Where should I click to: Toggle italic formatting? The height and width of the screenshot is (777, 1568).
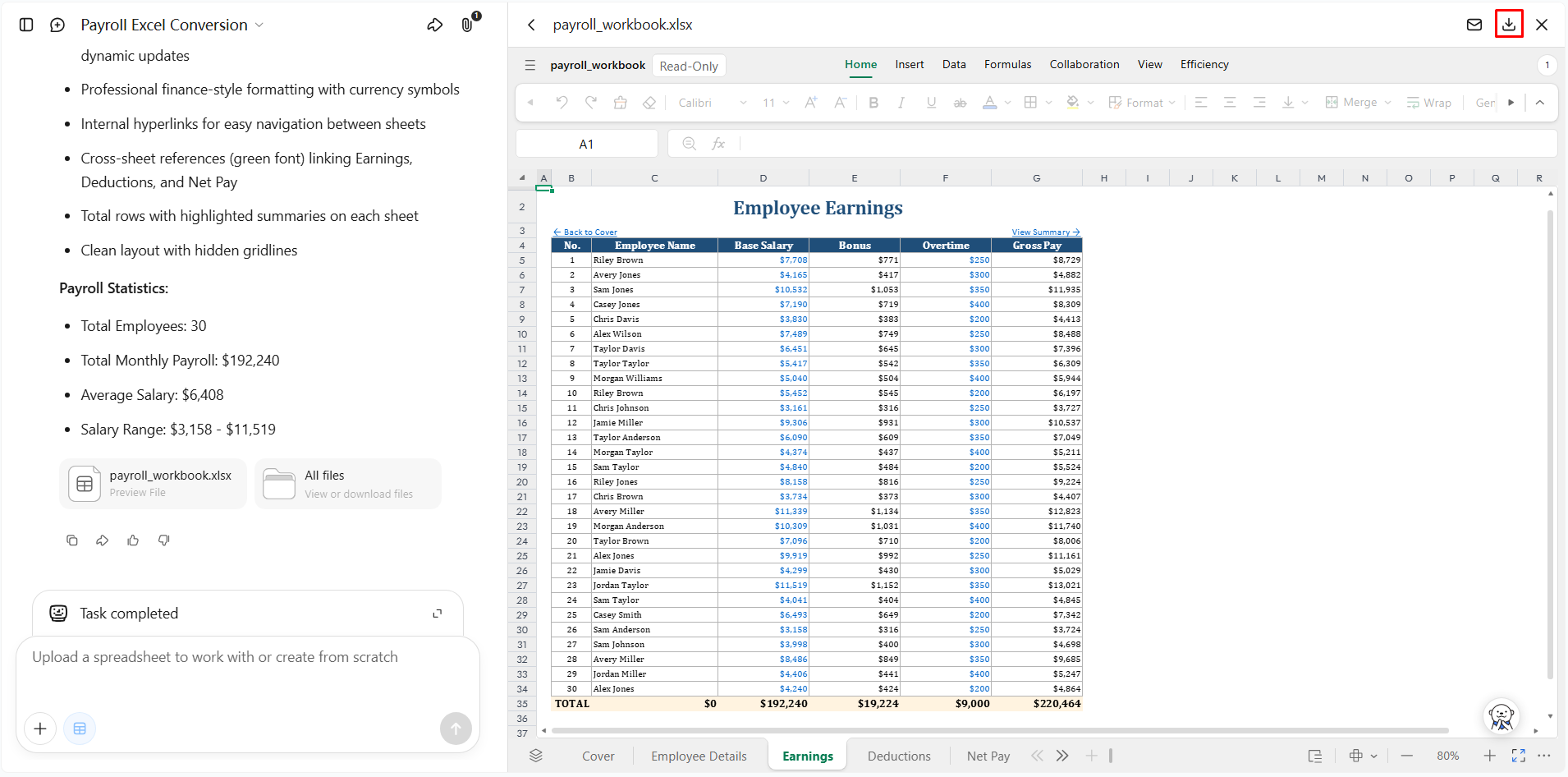click(x=901, y=103)
